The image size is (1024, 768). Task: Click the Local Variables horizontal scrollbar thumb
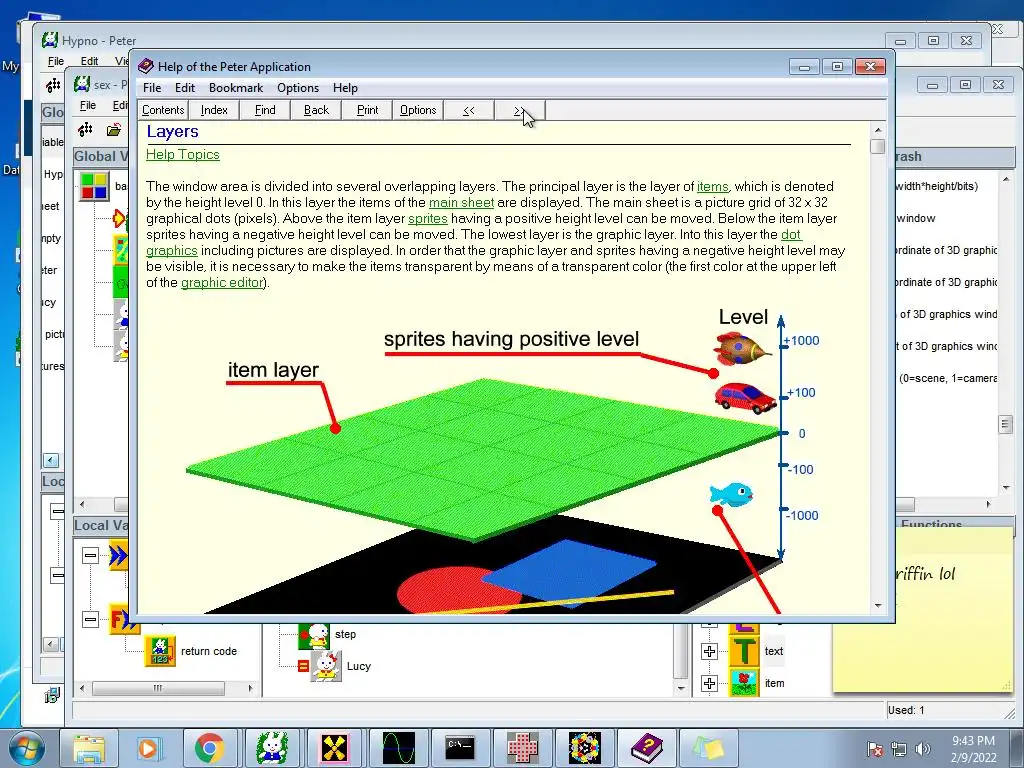pyautogui.click(x=158, y=688)
